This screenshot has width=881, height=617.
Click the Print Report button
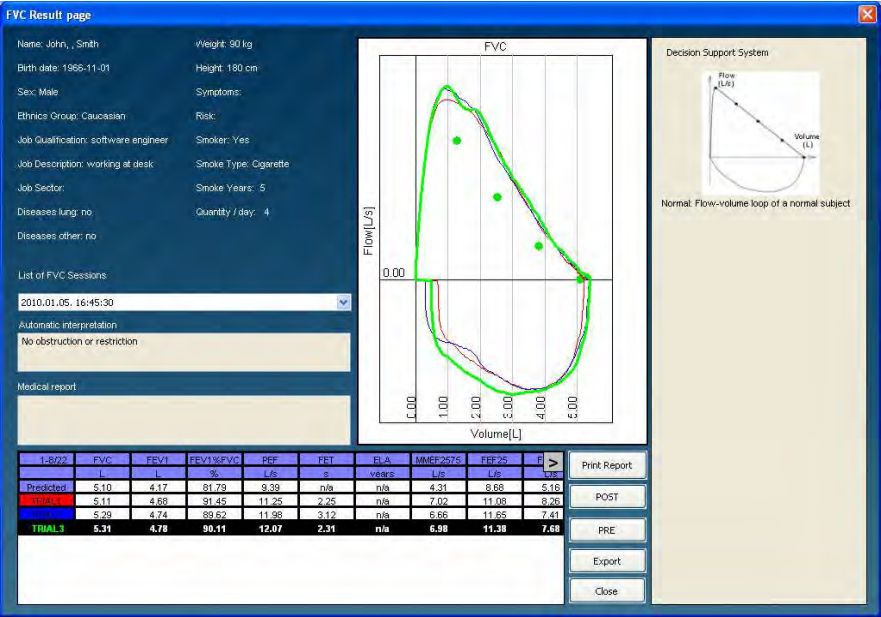pyautogui.click(x=605, y=466)
